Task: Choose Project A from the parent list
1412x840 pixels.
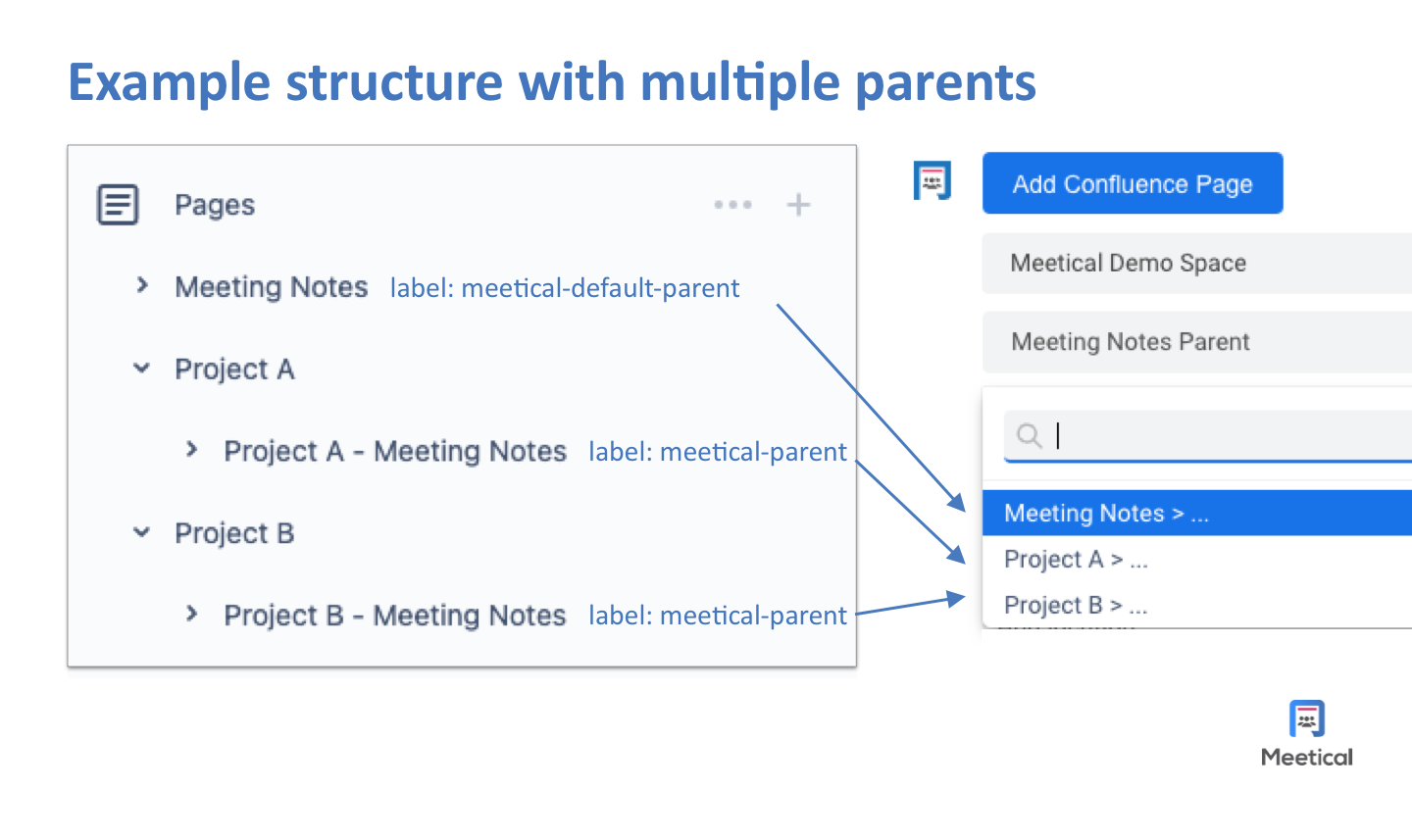Action: [x=1076, y=559]
